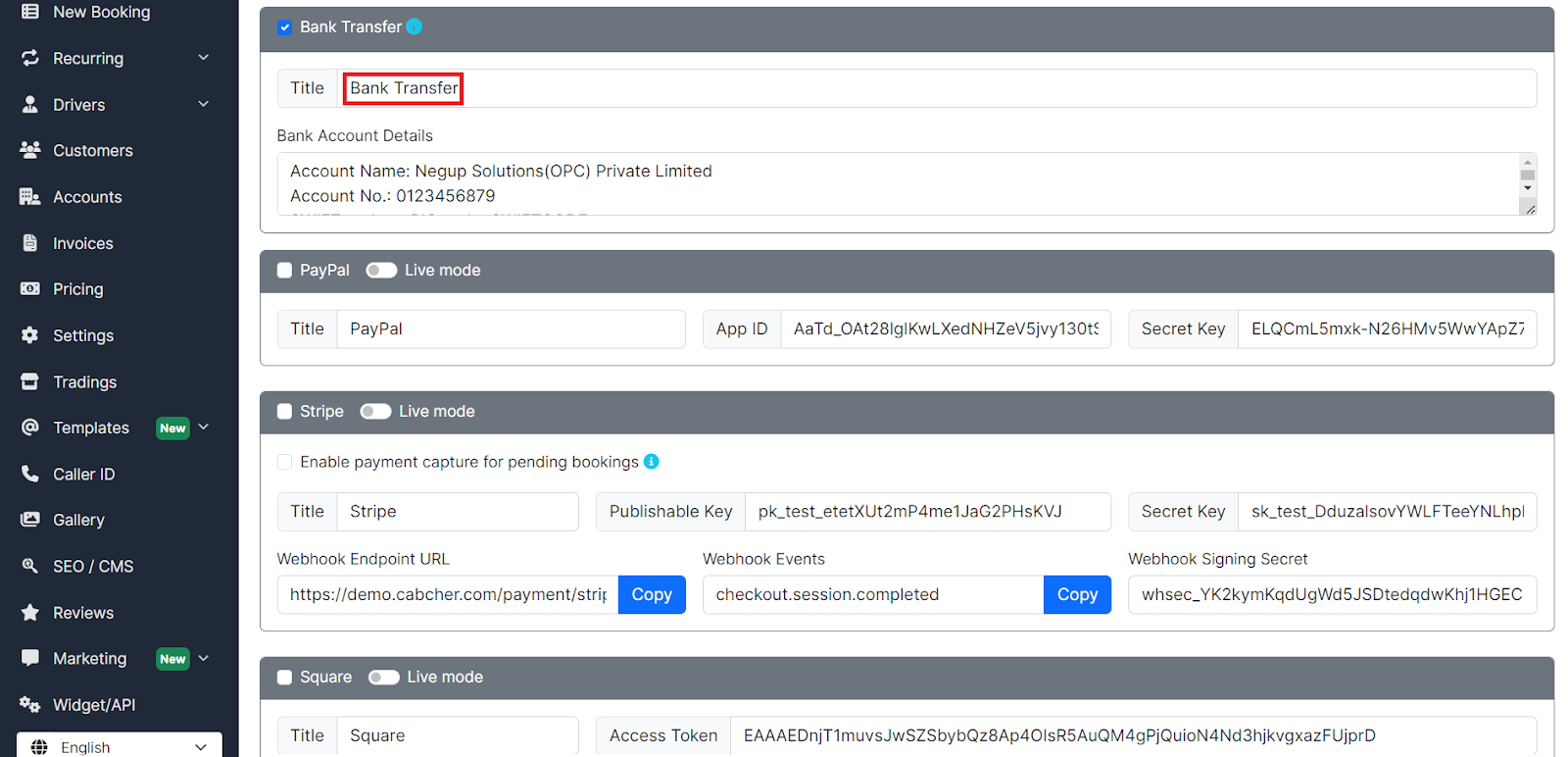
Task: Click the Invoices document icon
Action: coord(30,242)
